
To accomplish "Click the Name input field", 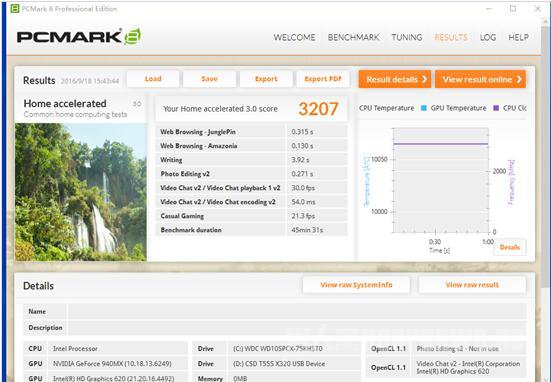I will (x=297, y=311).
